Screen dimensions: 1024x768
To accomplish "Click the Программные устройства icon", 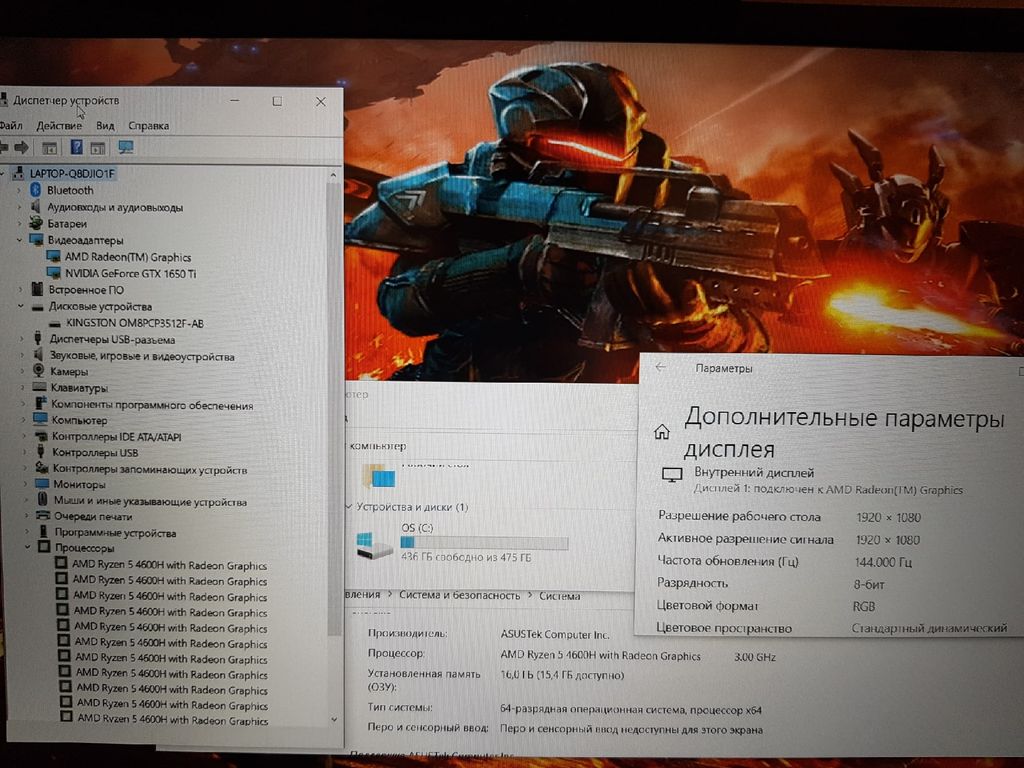I will 44,532.
